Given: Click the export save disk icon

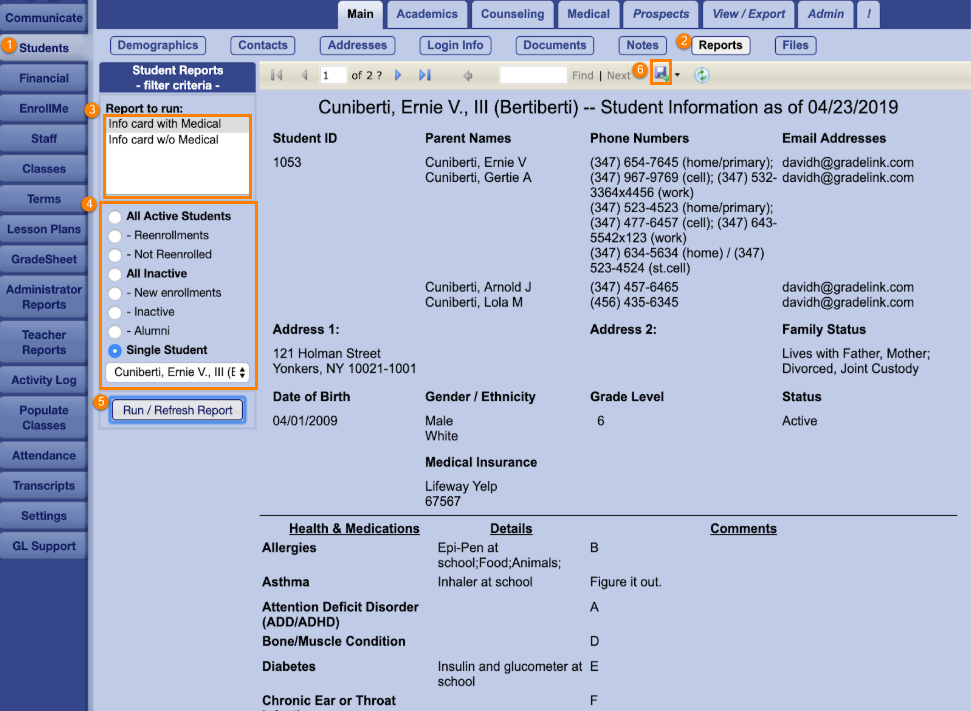Looking at the screenshot, I should point(661,74).
